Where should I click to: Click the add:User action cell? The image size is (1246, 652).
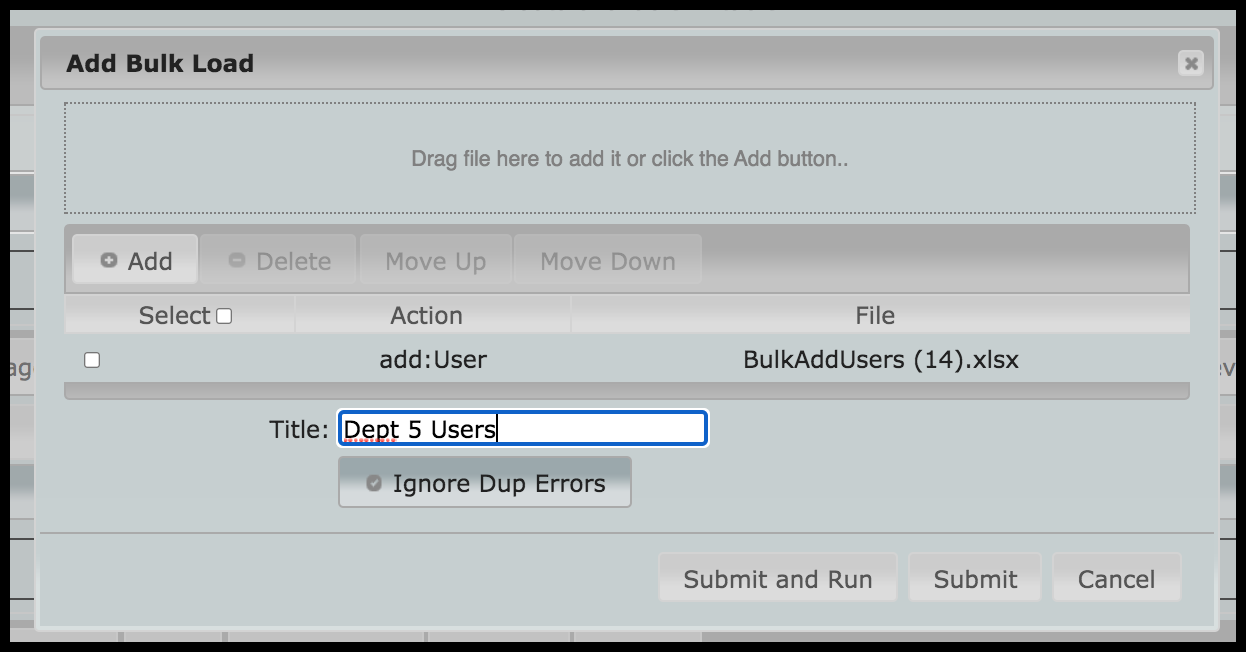(x=433, y=360)
